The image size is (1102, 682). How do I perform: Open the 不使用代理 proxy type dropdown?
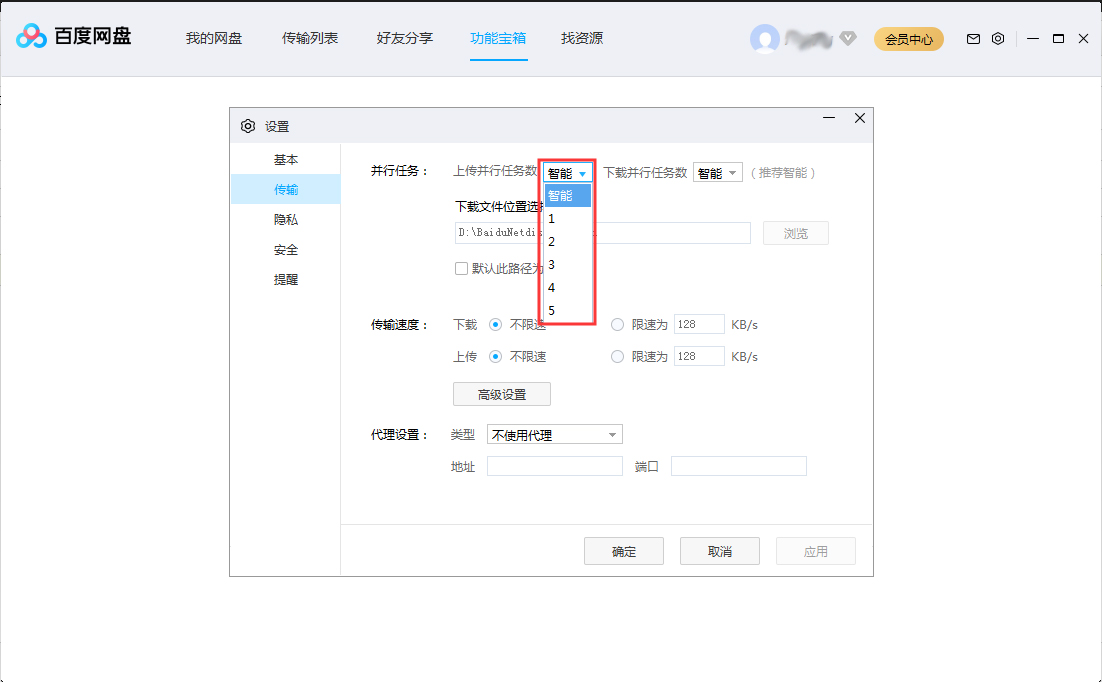tap(554, 434)
